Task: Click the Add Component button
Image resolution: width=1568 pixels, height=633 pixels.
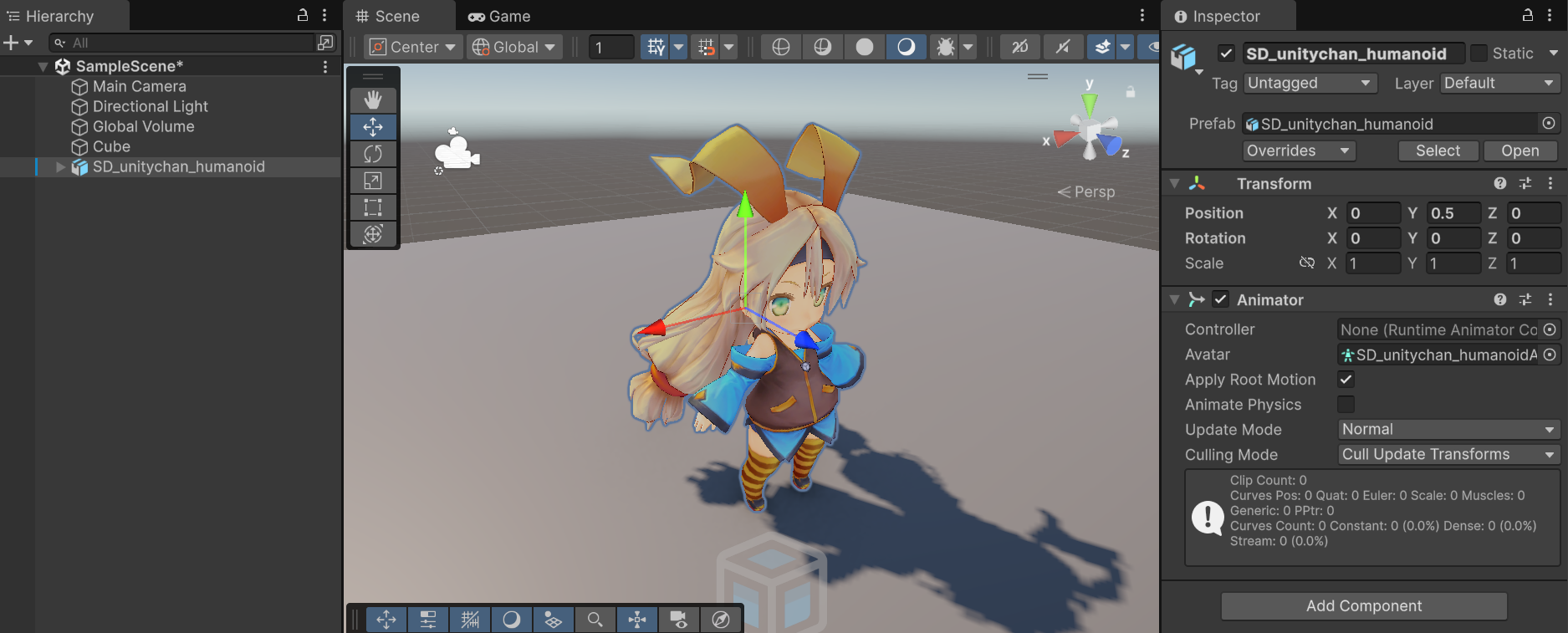Action: 1363,606
